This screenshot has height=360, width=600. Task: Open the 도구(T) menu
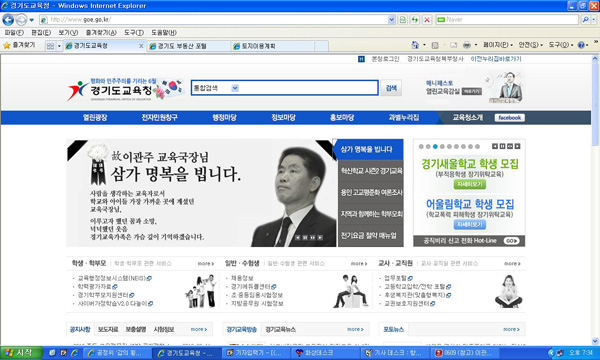click(x=134, y=33)
